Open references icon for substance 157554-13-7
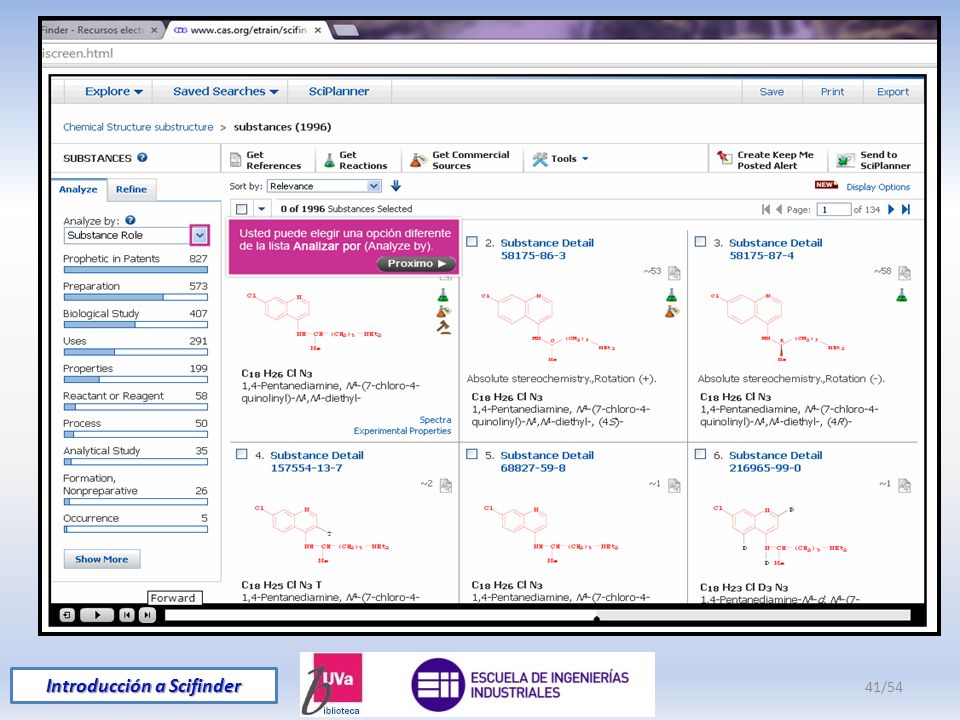 click(x=446, y=486)
